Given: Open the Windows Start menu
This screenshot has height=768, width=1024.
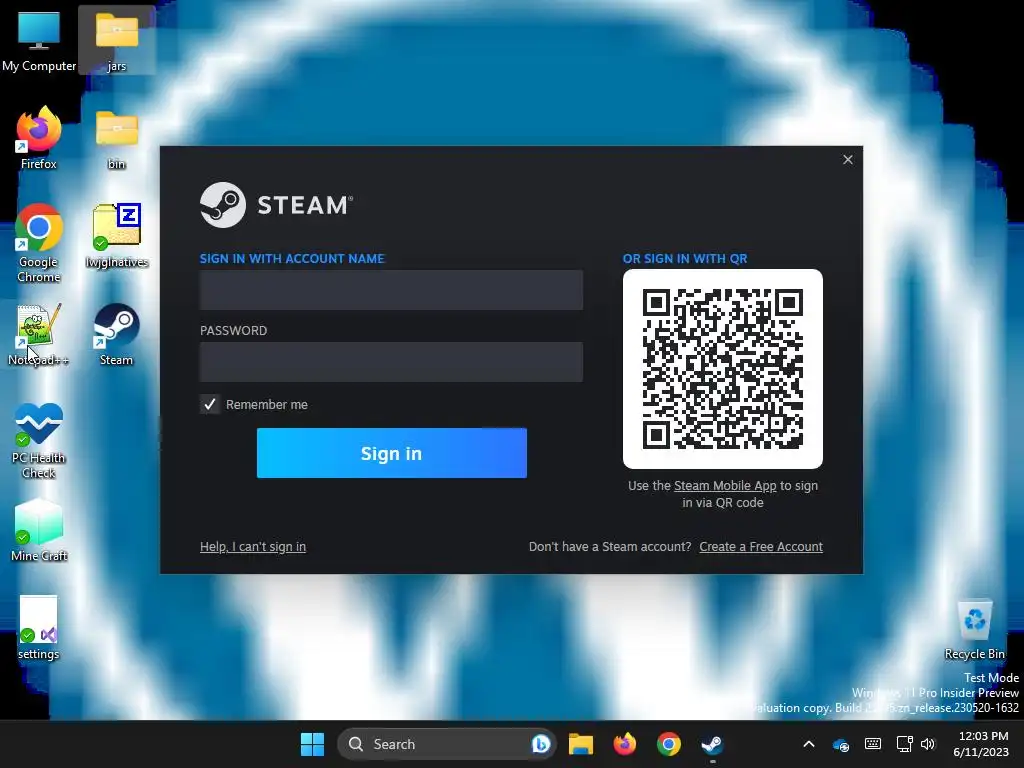Looking at the screenshot, I should pos(312,744).
